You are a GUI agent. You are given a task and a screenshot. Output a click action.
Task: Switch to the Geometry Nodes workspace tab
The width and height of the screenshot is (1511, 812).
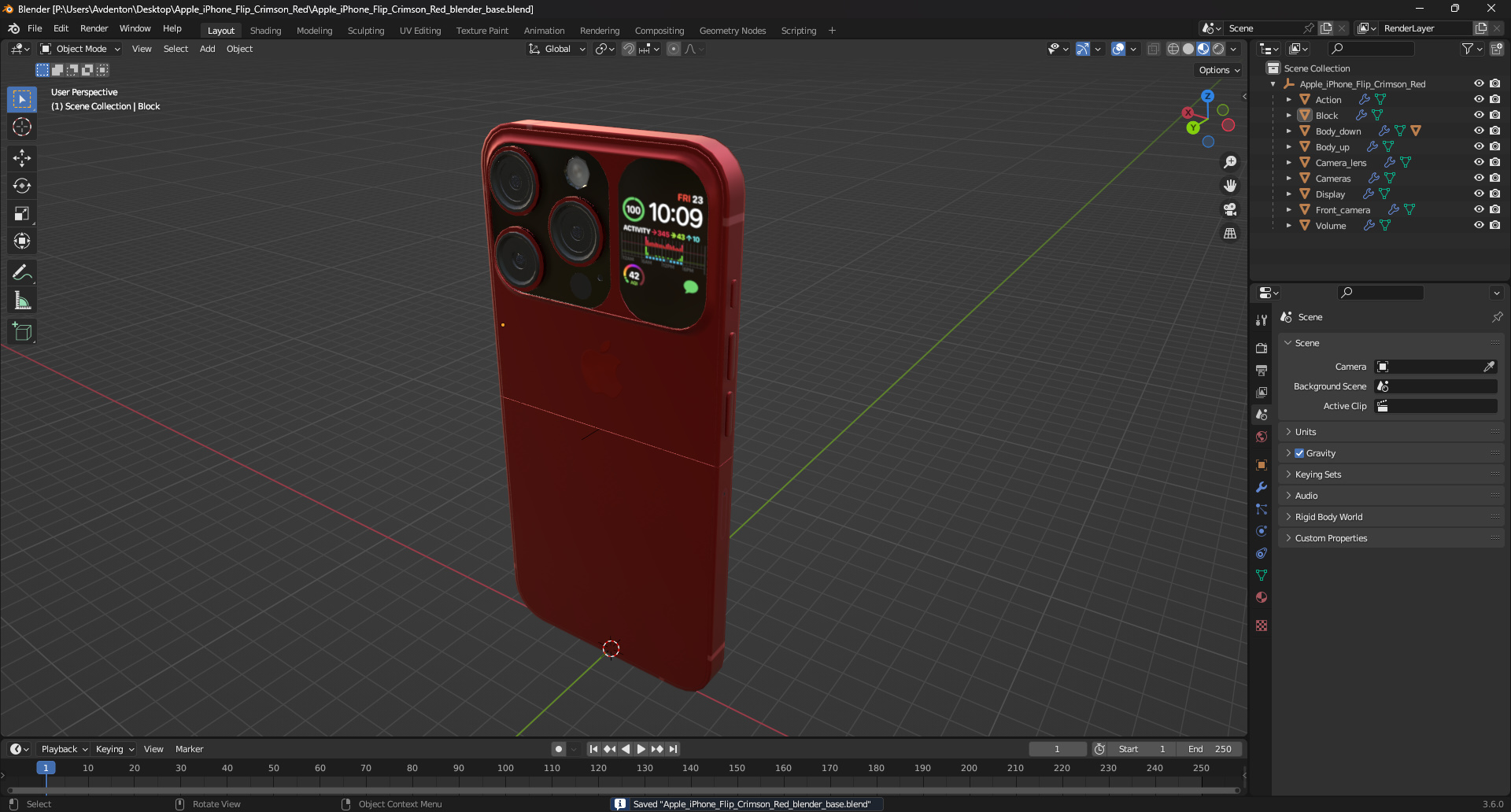(733, 31)
